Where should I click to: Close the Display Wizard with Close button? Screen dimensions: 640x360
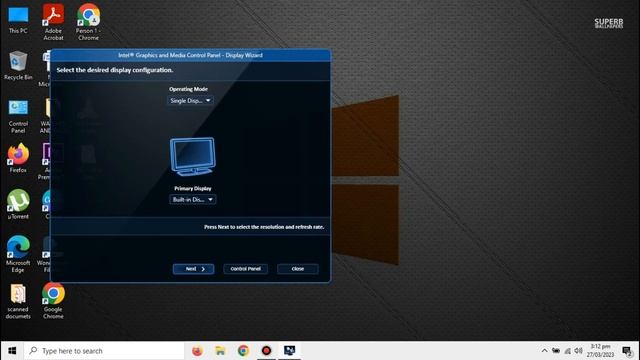point(298,269)
